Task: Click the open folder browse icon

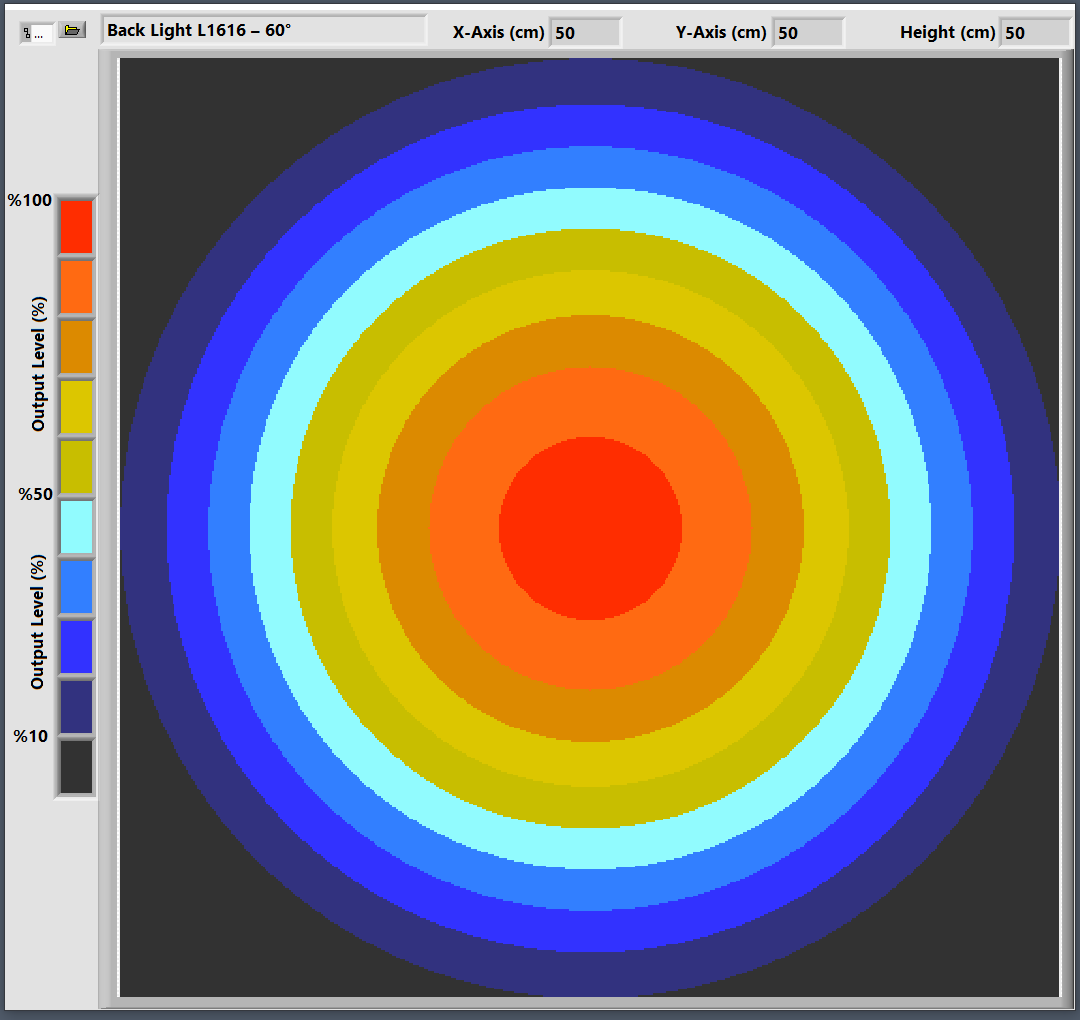Action: click(x=71, y=31)
